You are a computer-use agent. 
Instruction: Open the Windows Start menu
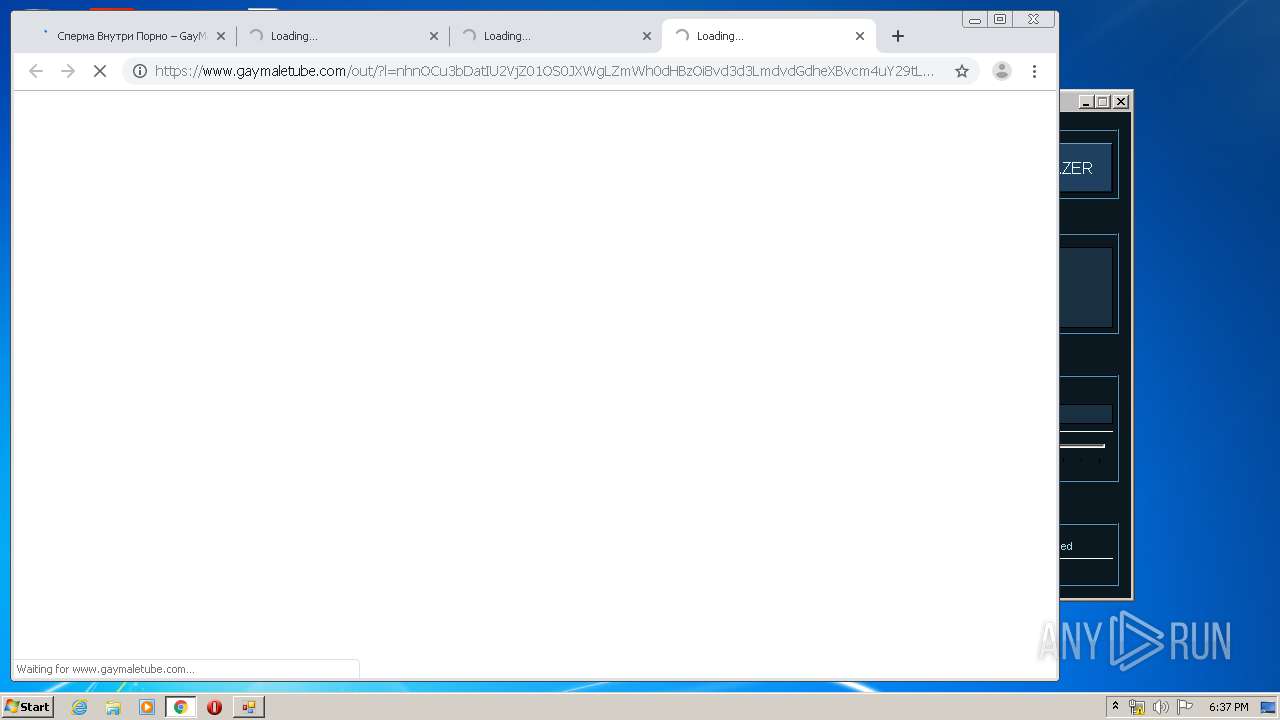27,707
